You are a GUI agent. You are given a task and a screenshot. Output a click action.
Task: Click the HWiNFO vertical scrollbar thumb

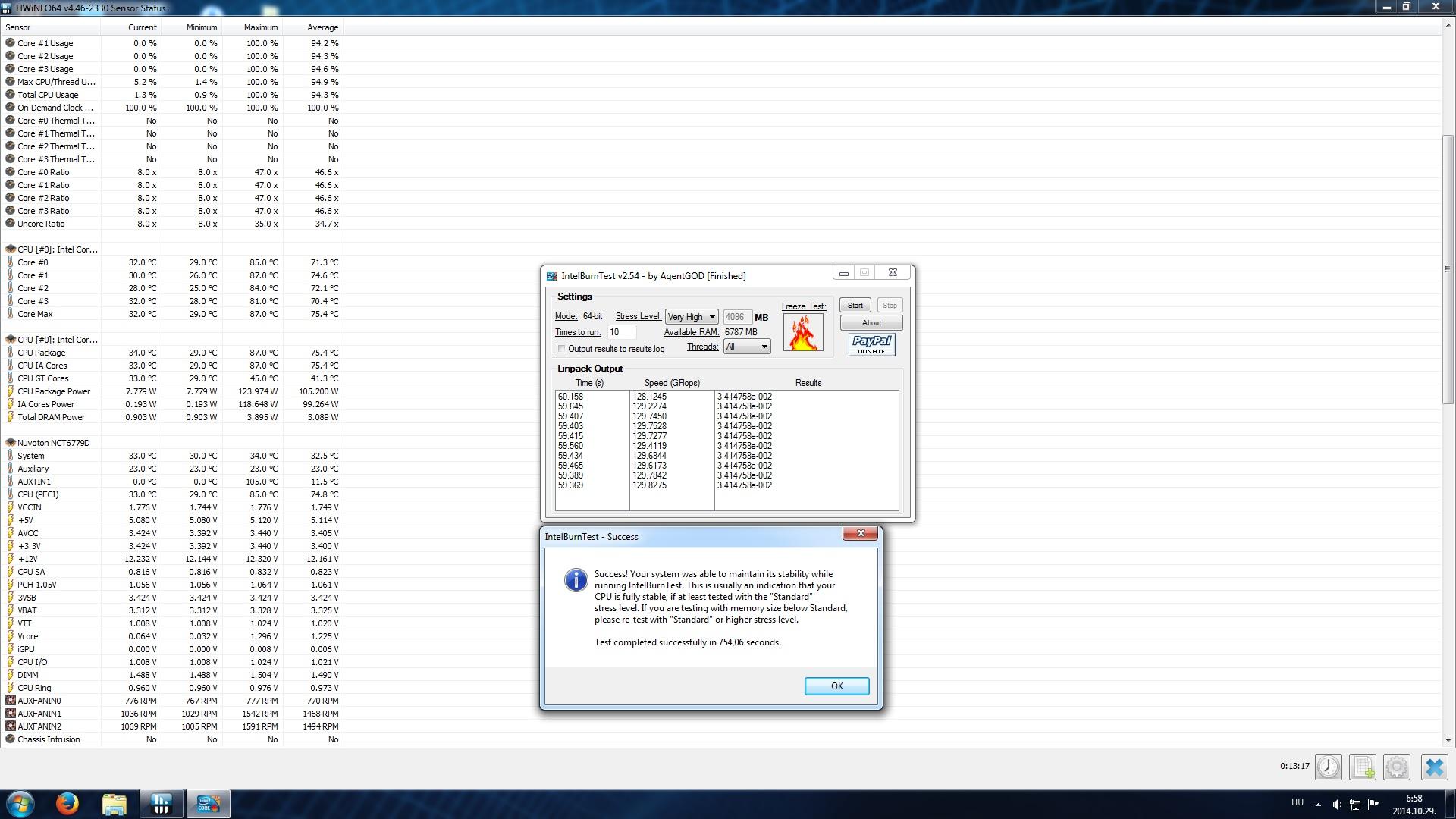tap(1448, 269)
